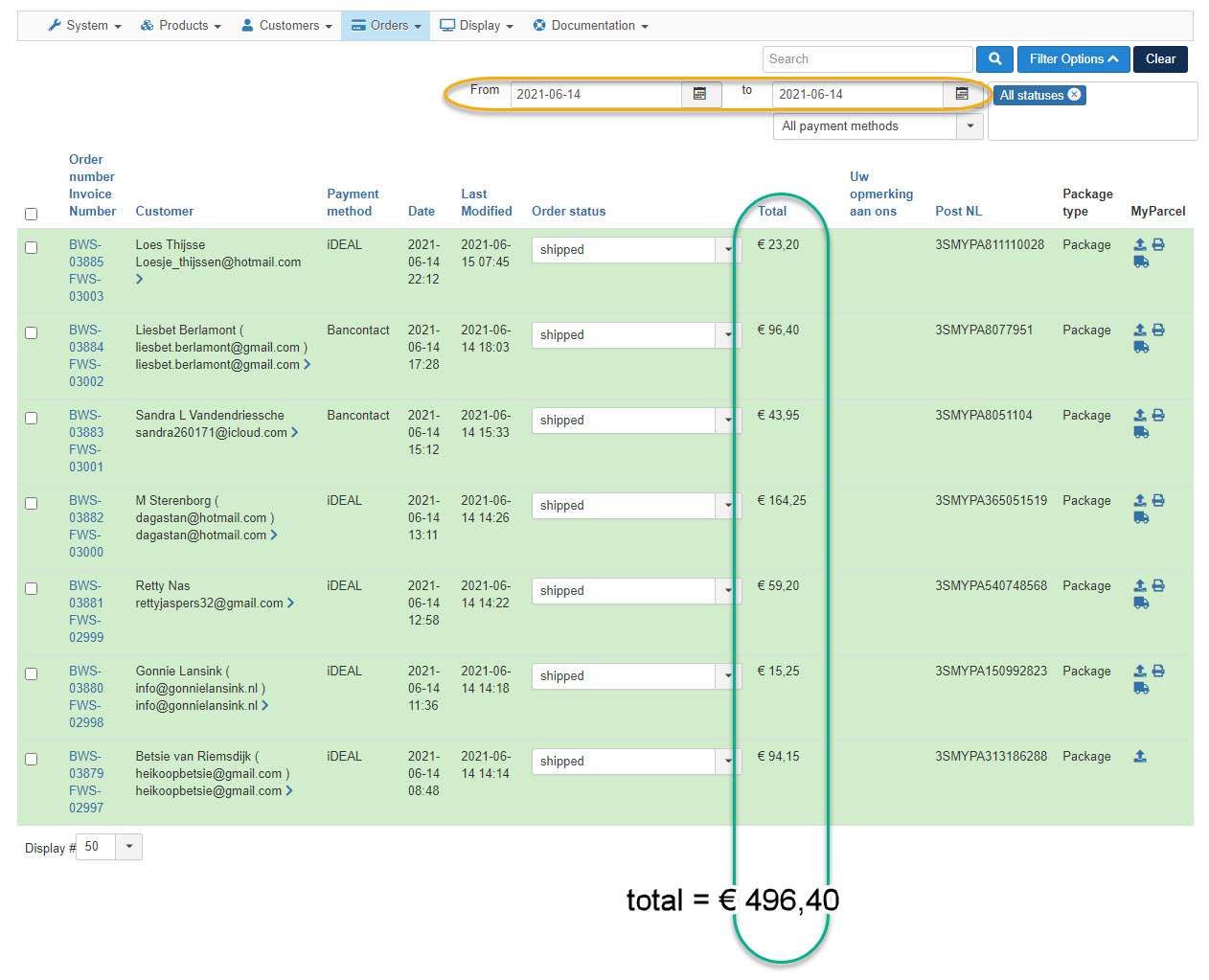Open the 'All payment methods' dropdown

[x=878, y=126]
